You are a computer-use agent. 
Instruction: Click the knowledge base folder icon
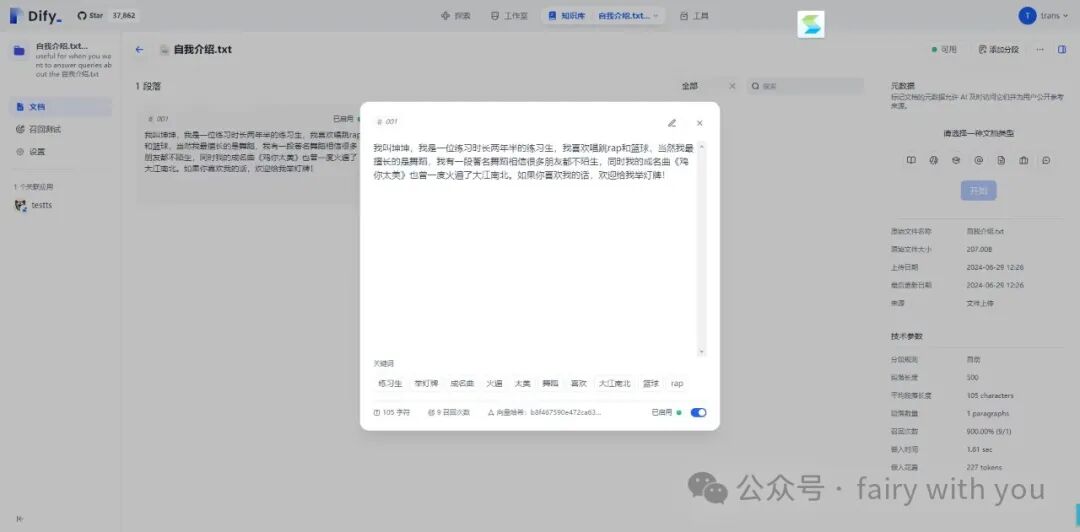(x=19, y=50)
